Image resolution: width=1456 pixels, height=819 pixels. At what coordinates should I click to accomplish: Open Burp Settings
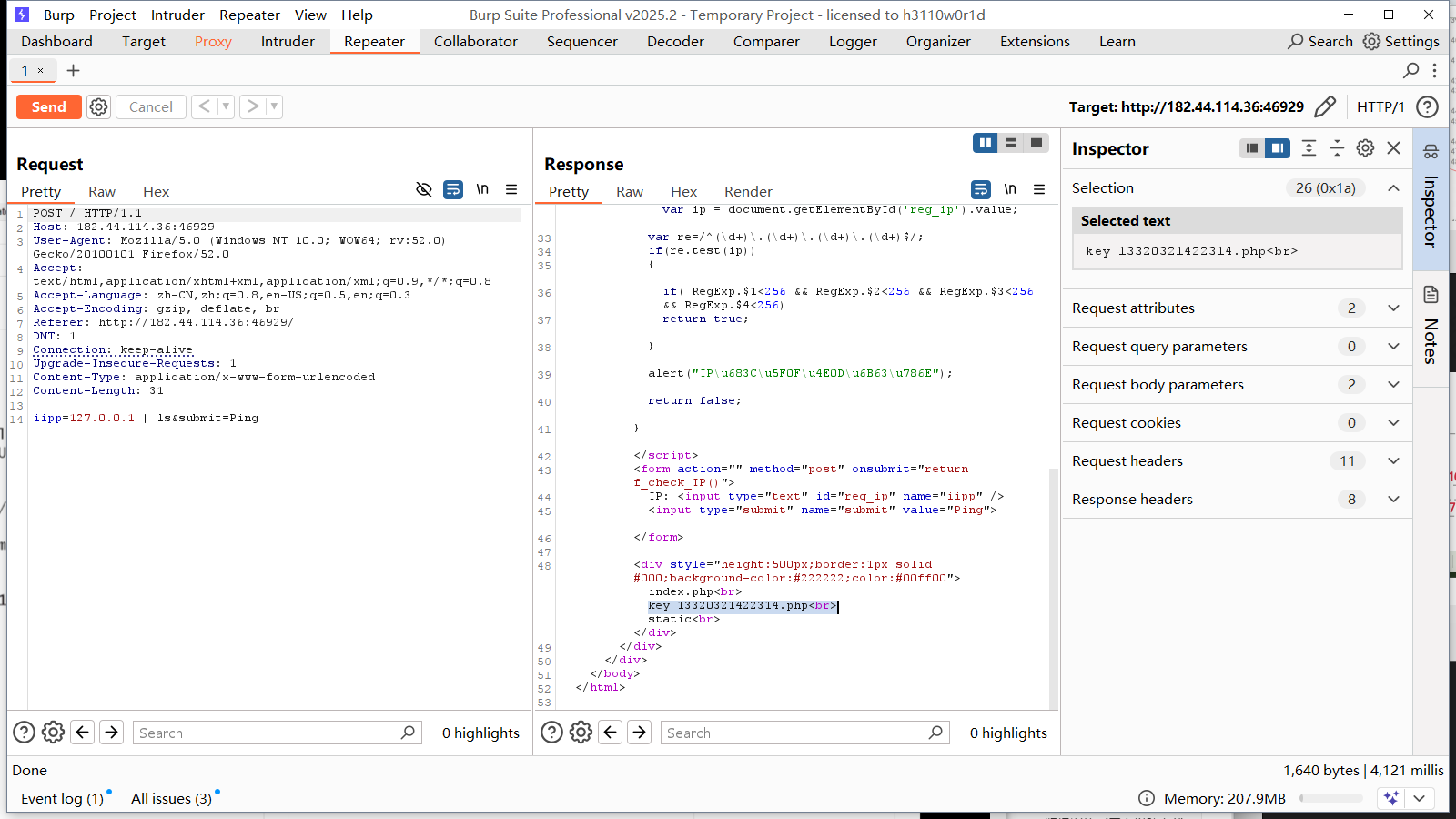click(x=1401, y=41)
